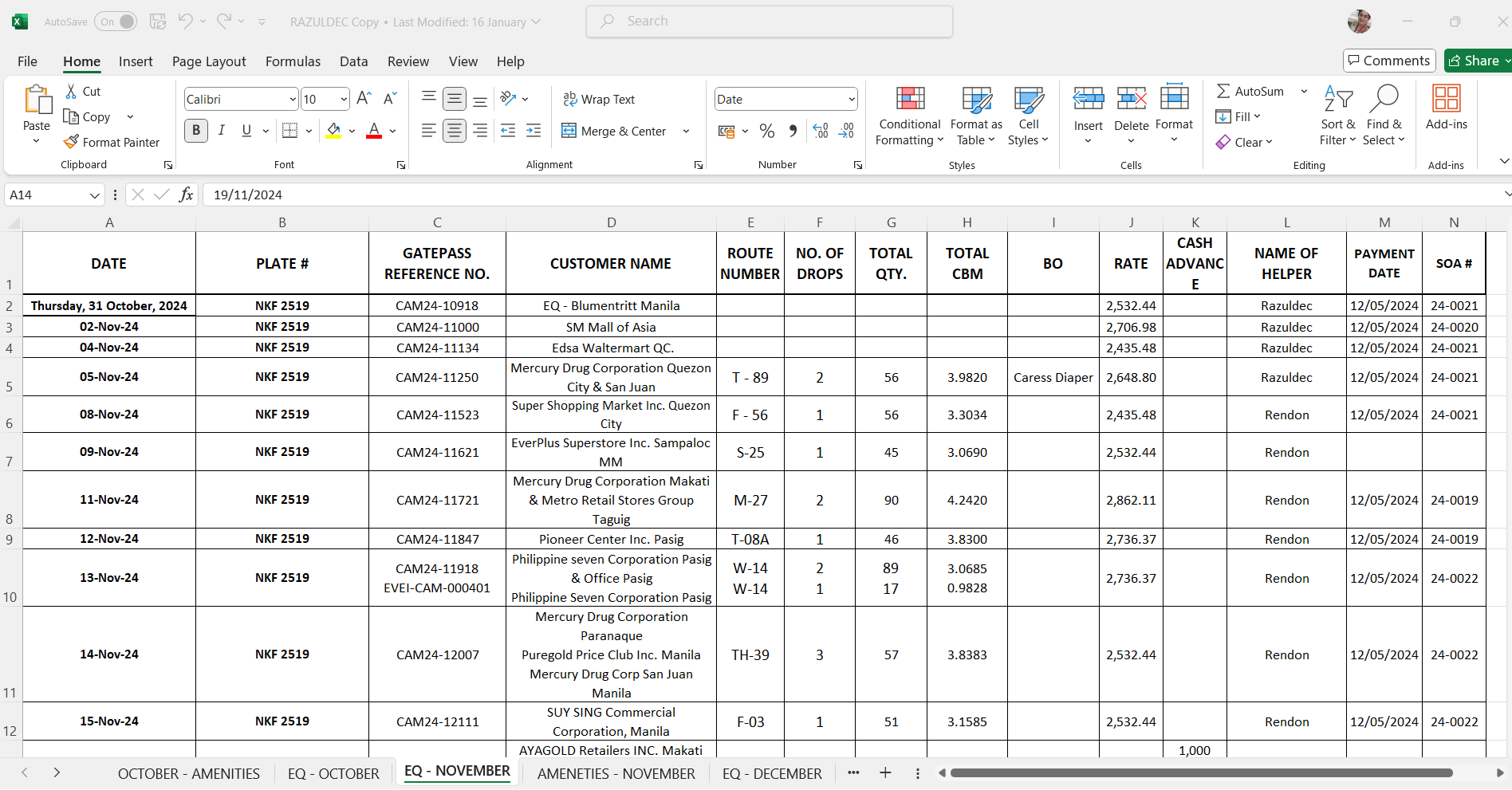
Task: Click the Italic formatting icon
Action: pos(222,131)
